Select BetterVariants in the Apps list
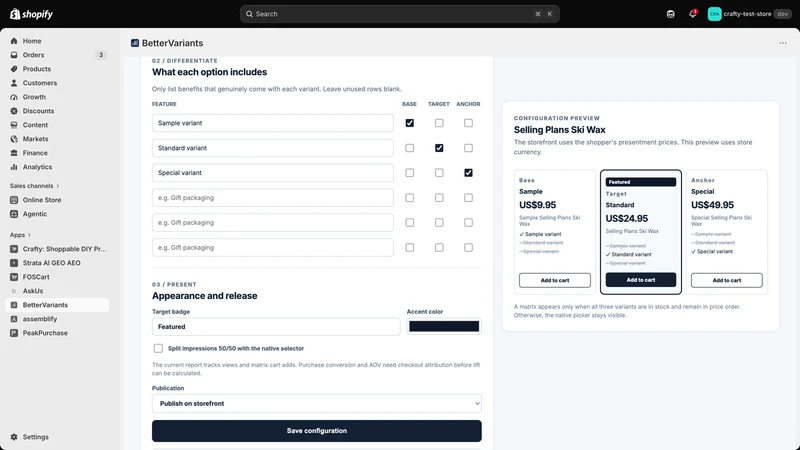 pos(57,305)
